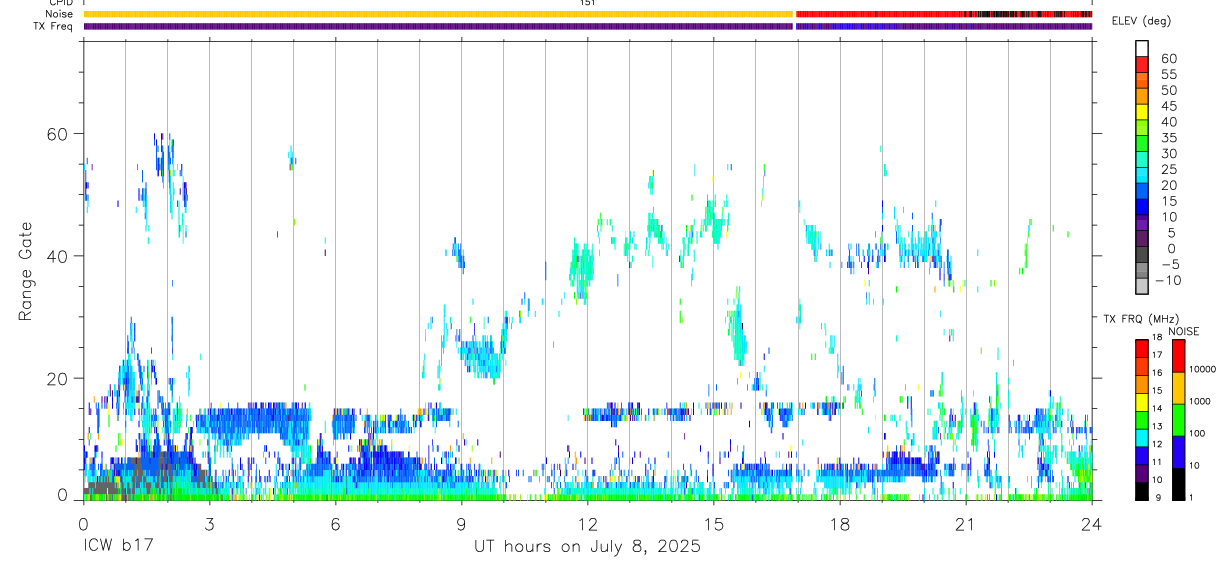
Task: Click the '1' label on the NOISE scale
Action: [x=1192, y=497]
